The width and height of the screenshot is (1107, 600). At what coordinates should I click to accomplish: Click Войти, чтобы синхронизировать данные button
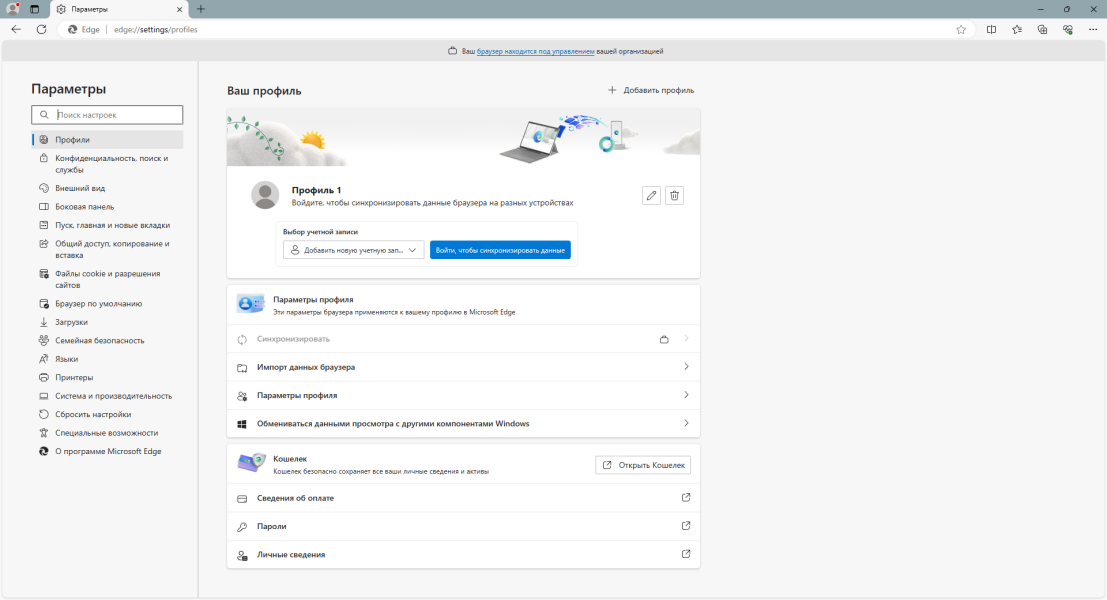pyautogui.click(x=500, y=250)
